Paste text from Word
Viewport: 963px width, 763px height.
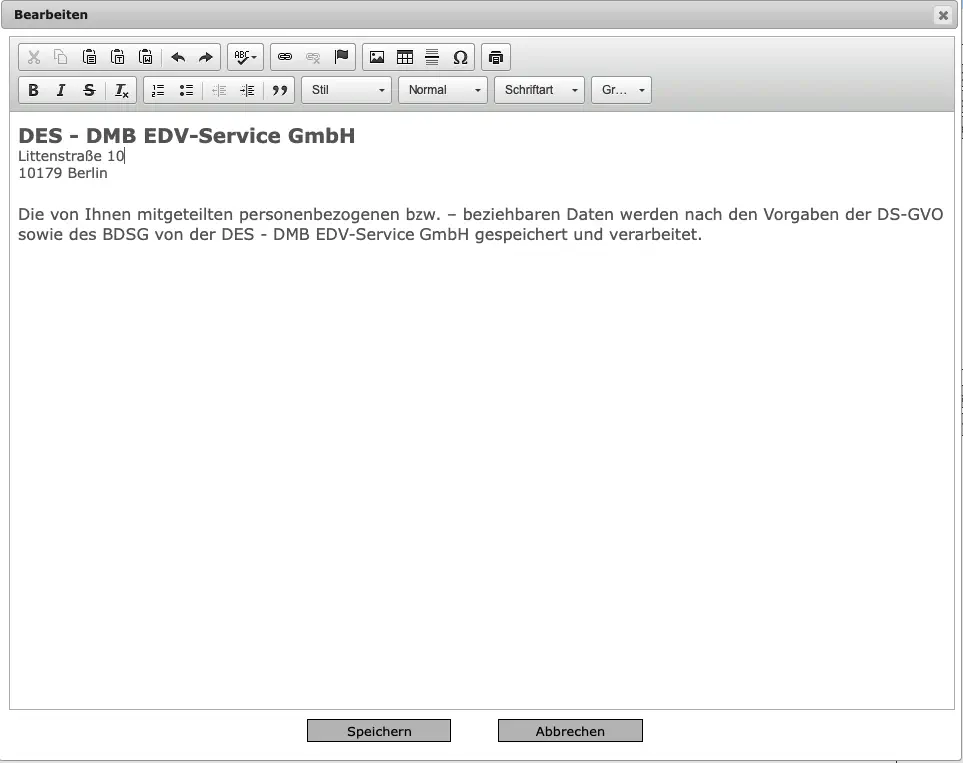coord(143,57)
